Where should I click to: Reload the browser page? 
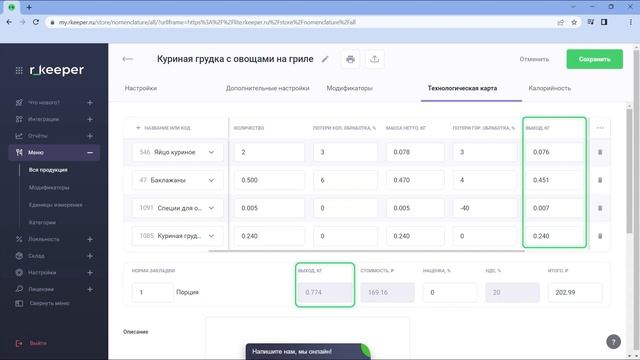tap(36, 22)
